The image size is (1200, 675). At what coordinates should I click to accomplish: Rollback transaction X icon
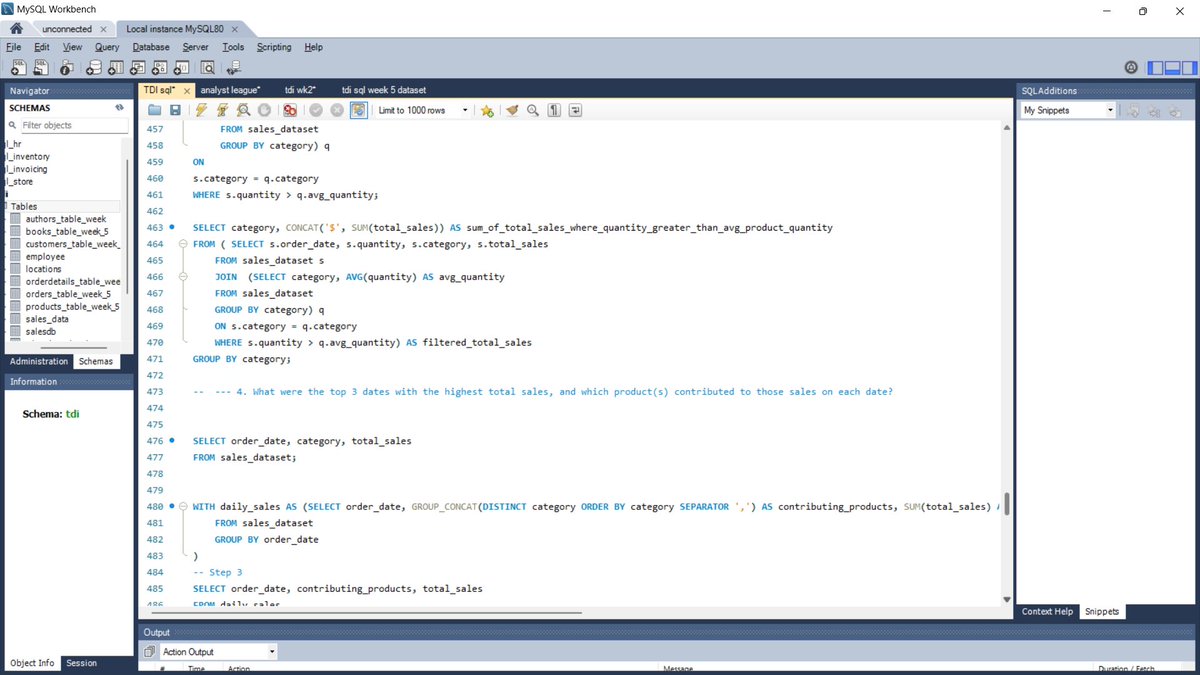337,110
